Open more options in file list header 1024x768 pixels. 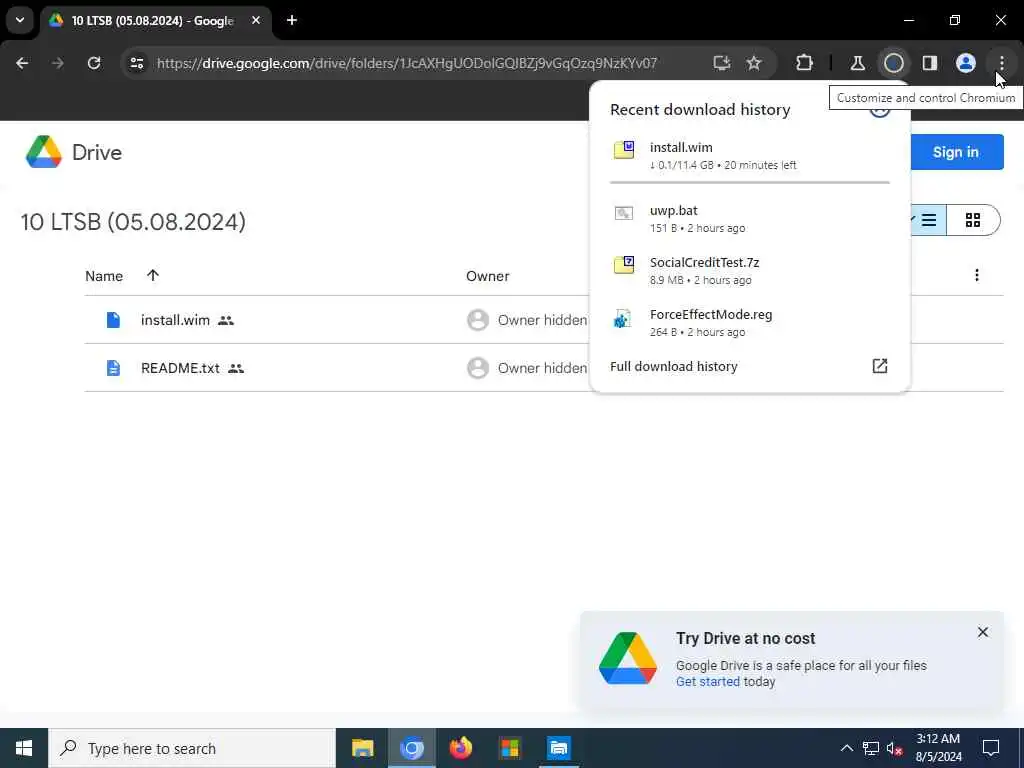click(x=977, y=276)
